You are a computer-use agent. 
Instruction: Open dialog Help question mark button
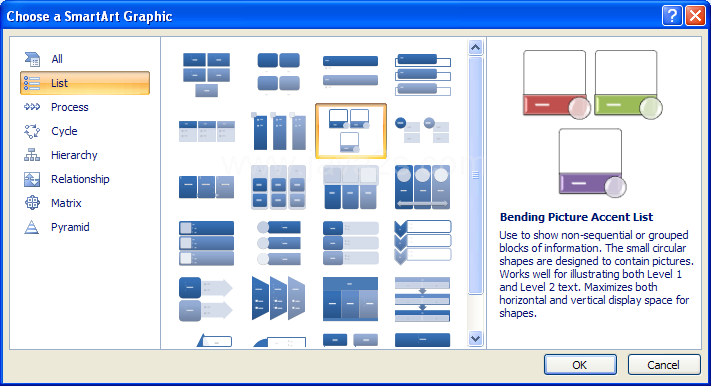[672, 16]
